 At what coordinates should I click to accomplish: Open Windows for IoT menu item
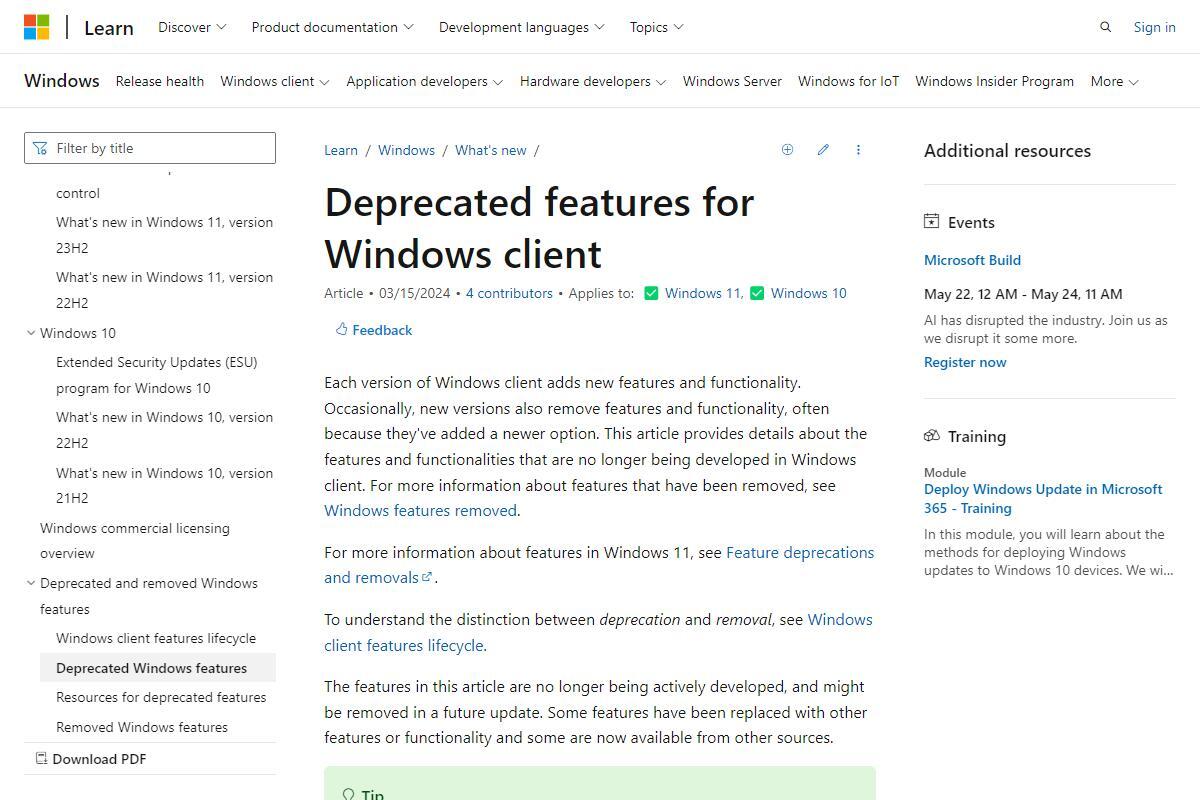pos(848,81)
